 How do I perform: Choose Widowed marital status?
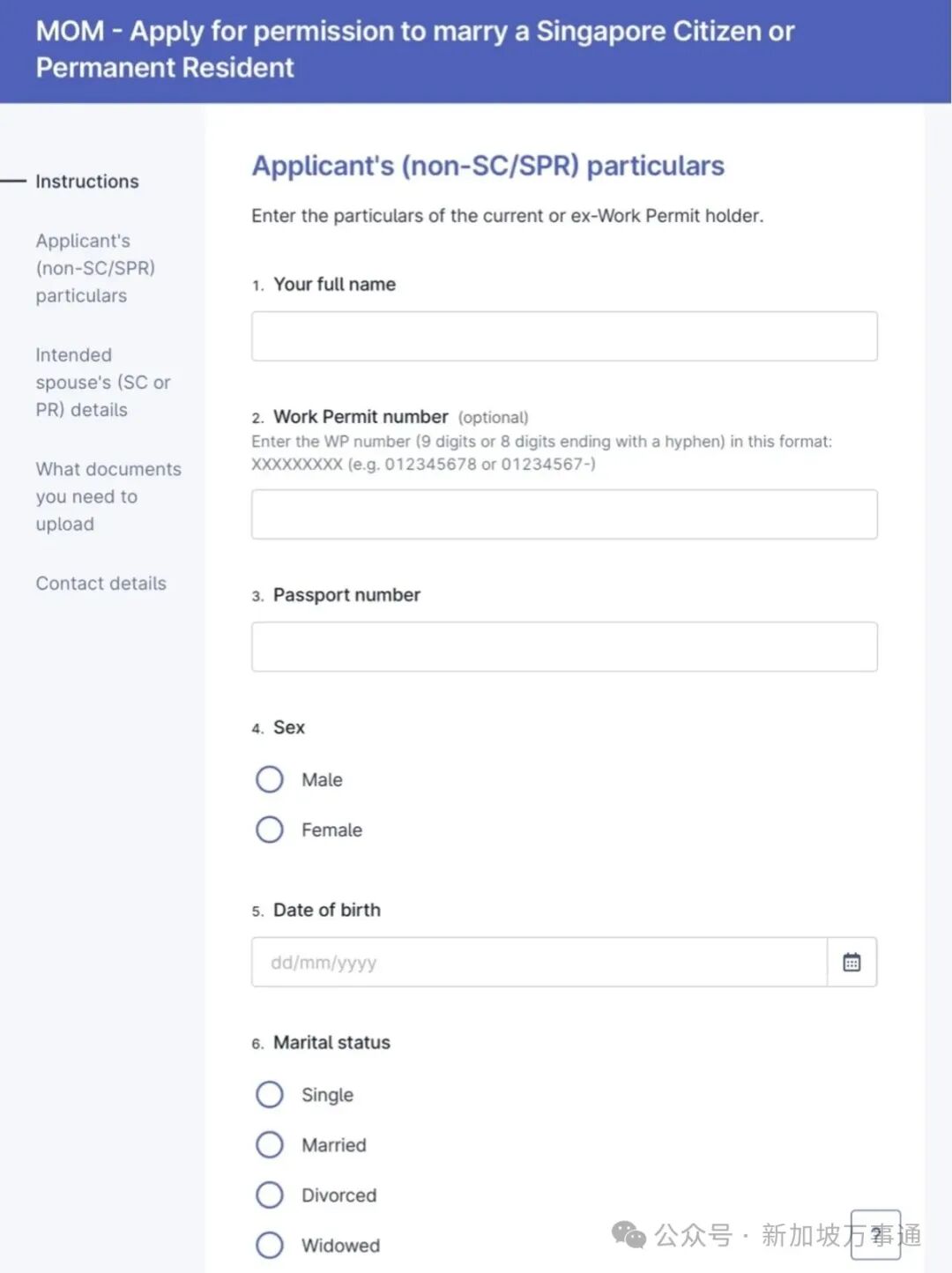[x=270, y=1245]
